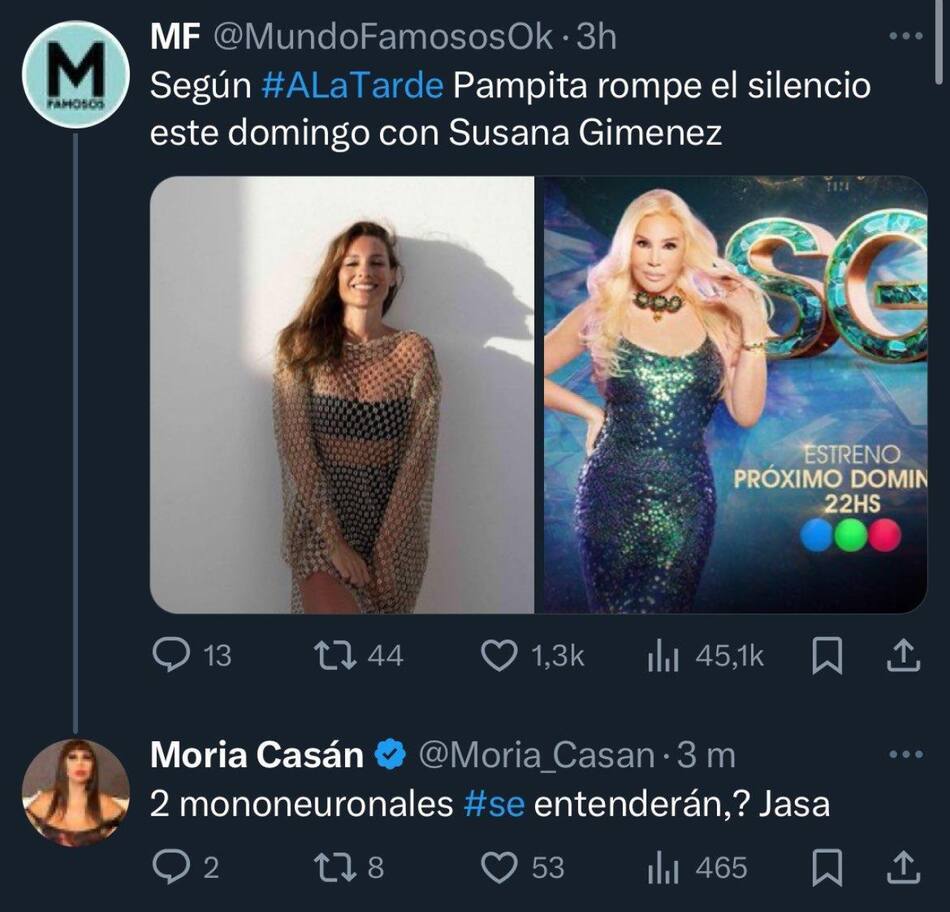This screenshot has width=950, height=912.
Task: Open more options on Moria Casán's reply
Action: pyautogui.click(x=905, y=754)
